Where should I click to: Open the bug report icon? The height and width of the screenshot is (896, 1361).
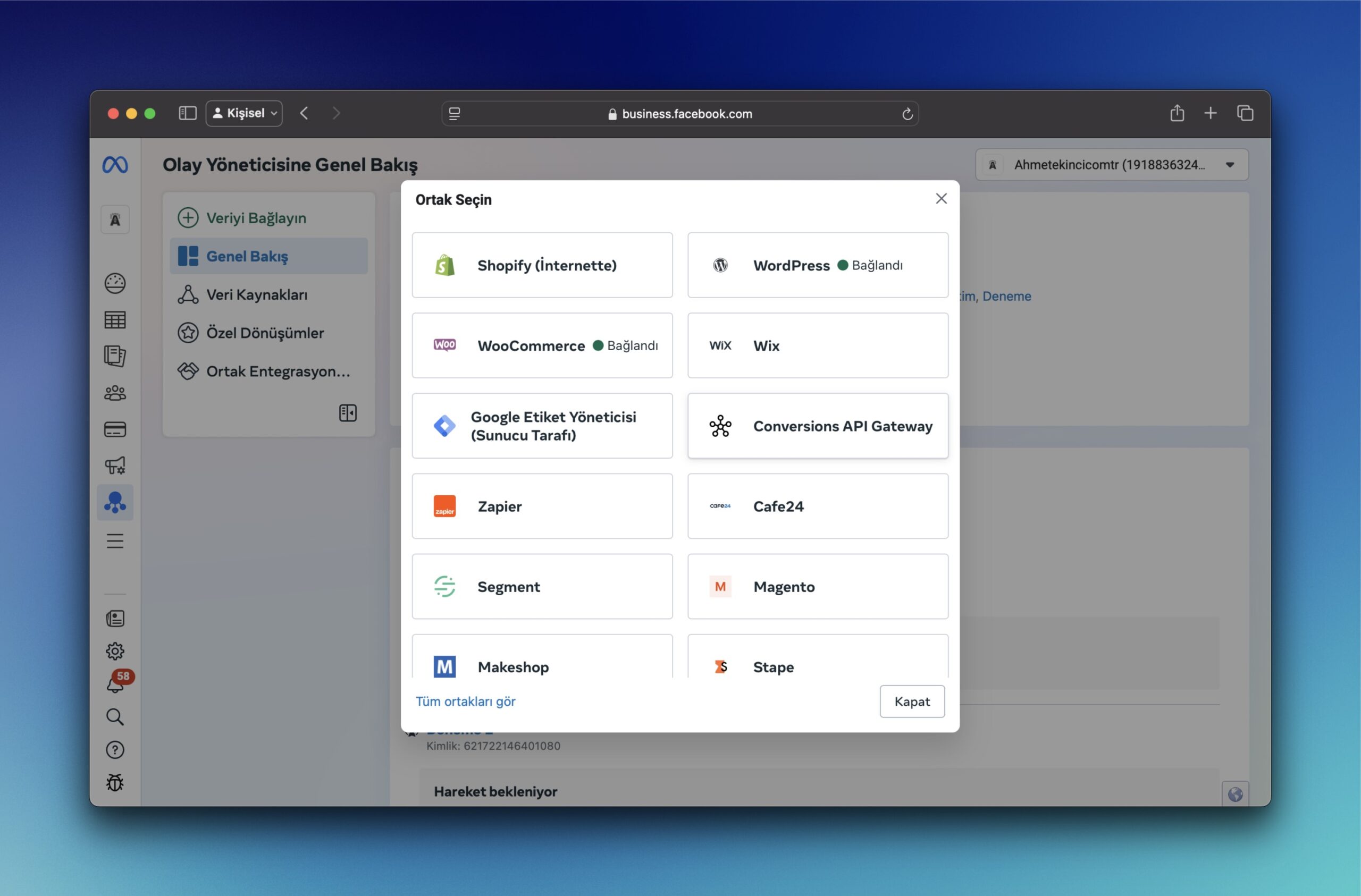(x=115, y=782)
